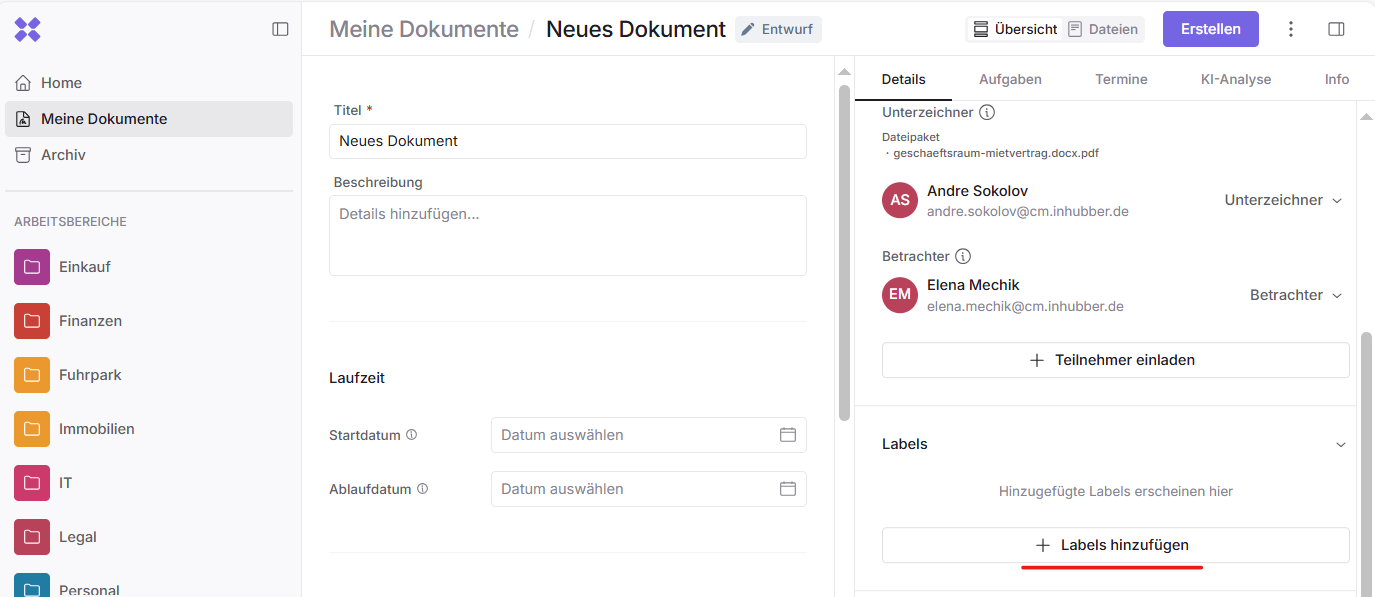Click the three-dot more options menu
The image size is (1375, 597).
pyautogui.click(x=1291, y=29)
